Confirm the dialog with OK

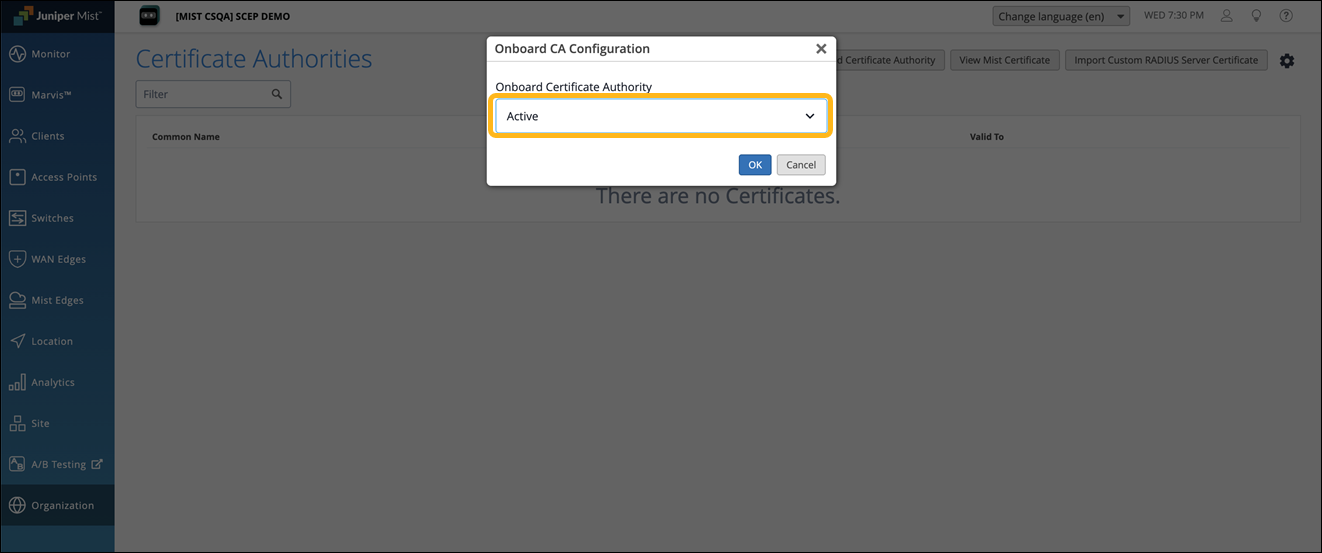(755, 165)
